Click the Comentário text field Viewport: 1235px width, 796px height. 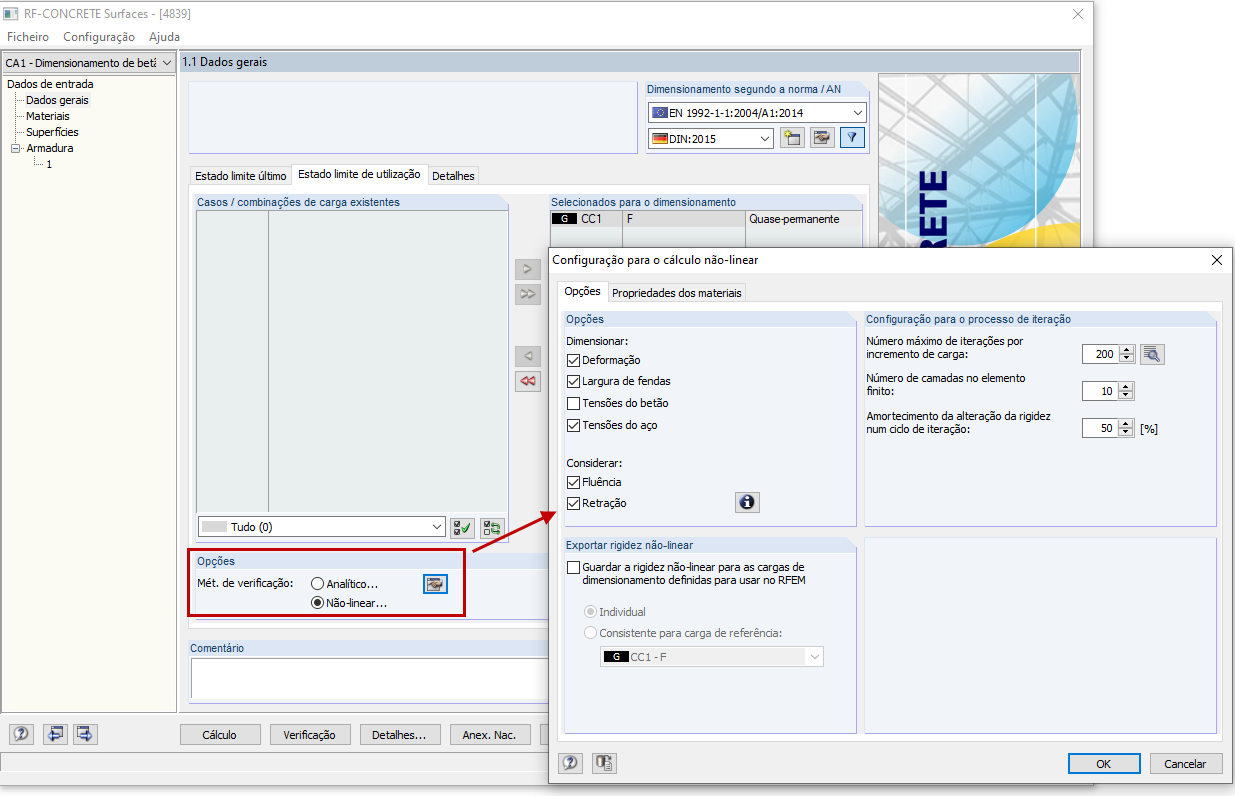(370, 677)
